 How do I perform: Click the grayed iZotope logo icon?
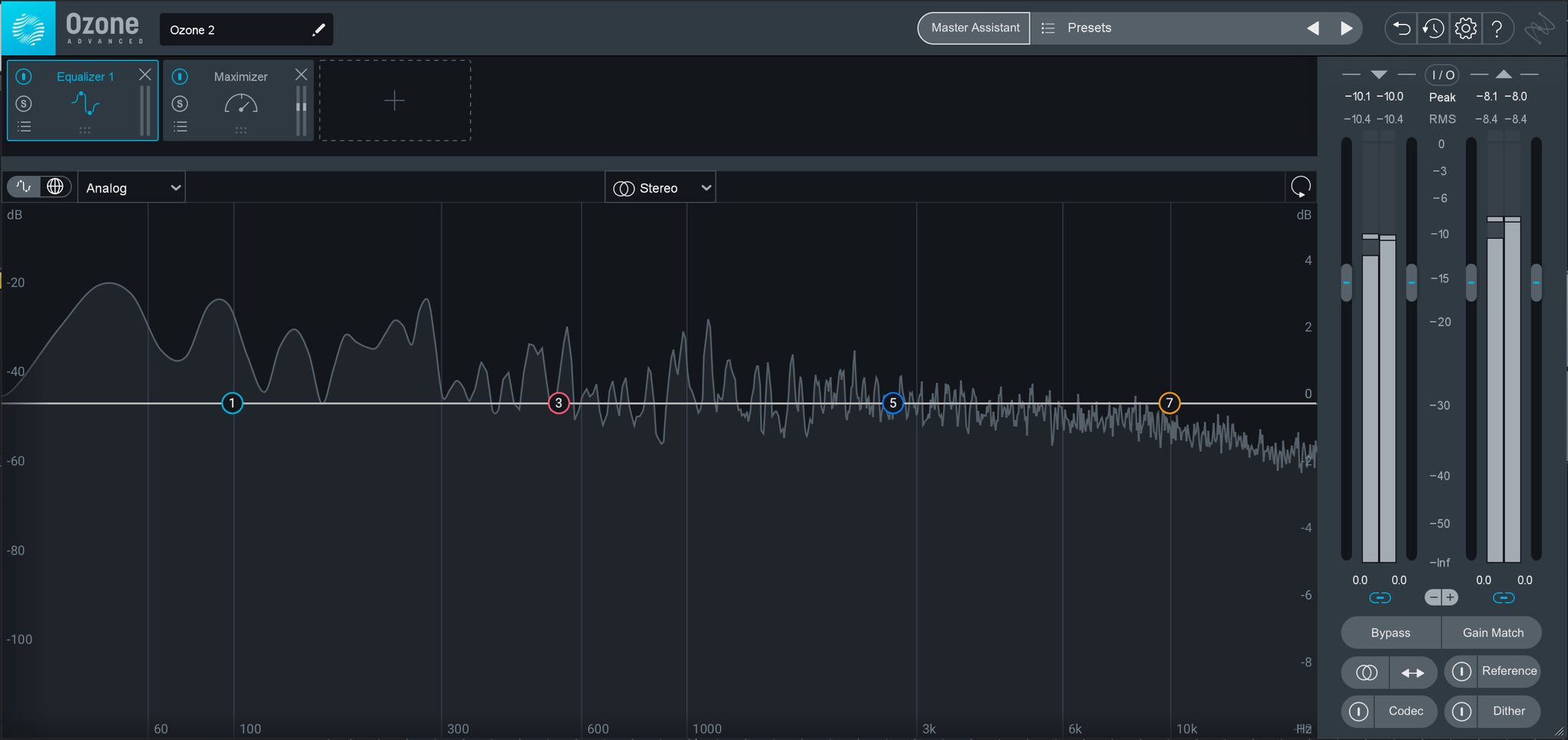(x=1540, y=29)
